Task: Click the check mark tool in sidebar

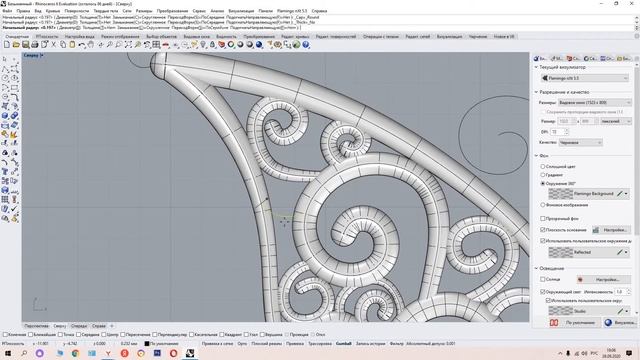Action: [x=15, y=209]
